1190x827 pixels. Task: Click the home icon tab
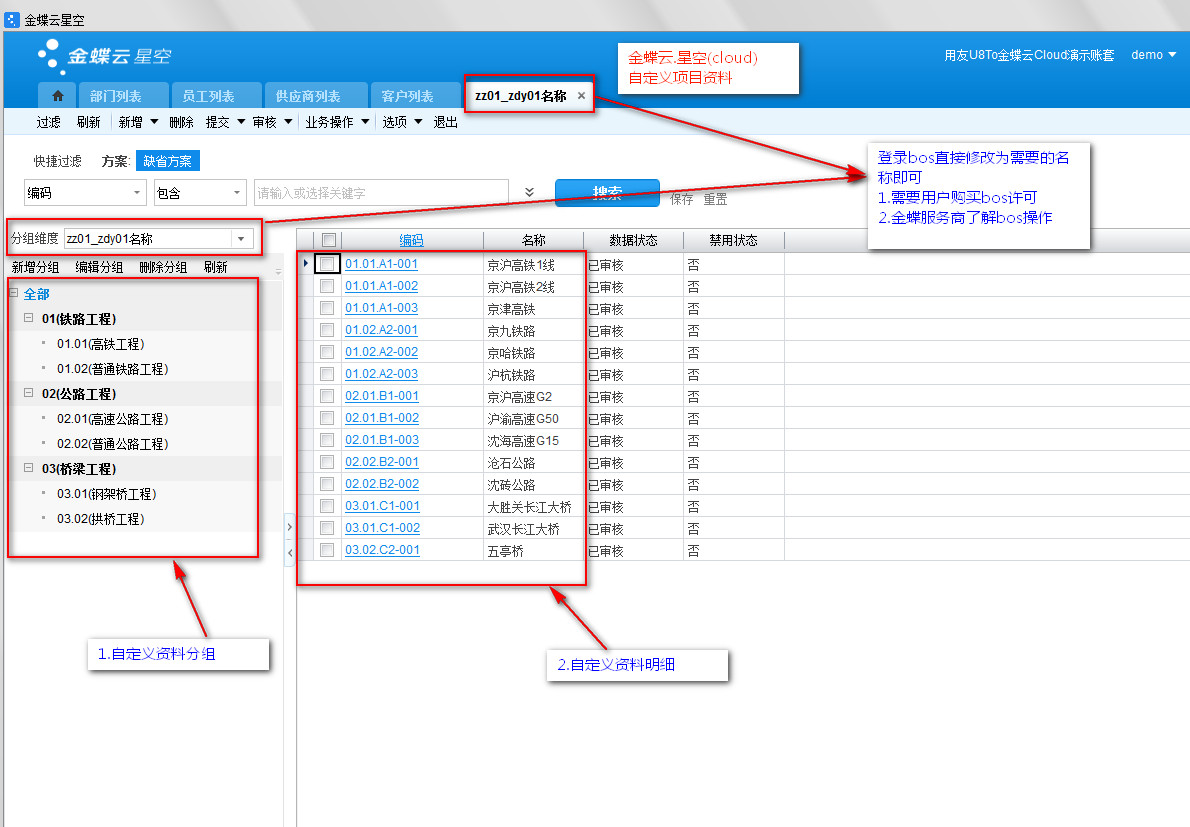[x=57, y=96]
